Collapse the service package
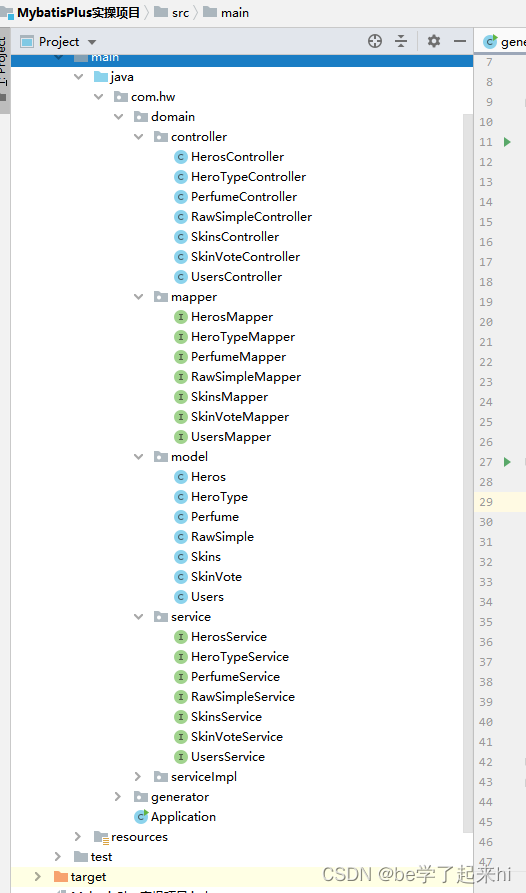Screen dimensions: 526x893 (x=138, y=617)
